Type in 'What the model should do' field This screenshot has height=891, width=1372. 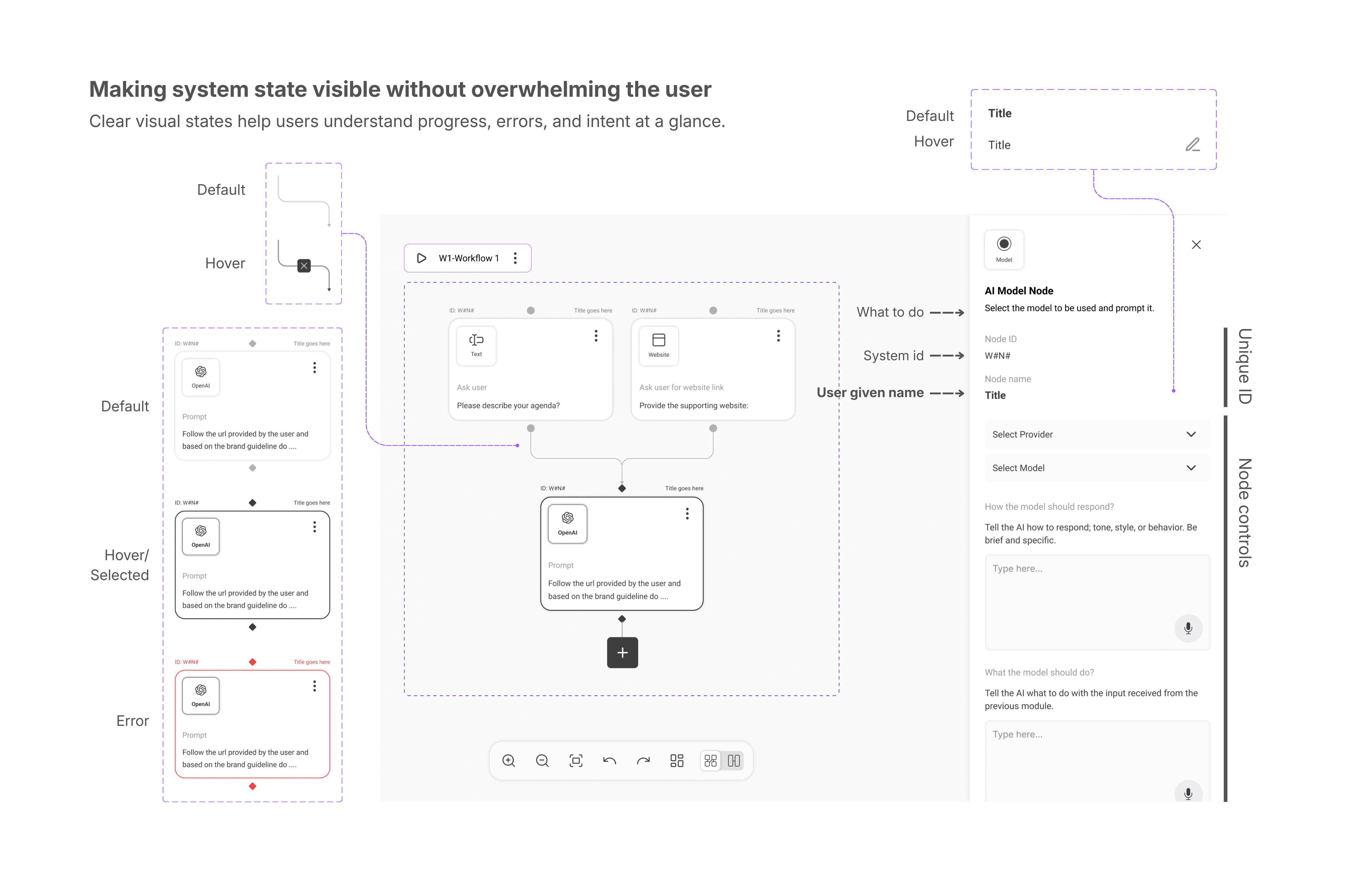(1084, 755)
